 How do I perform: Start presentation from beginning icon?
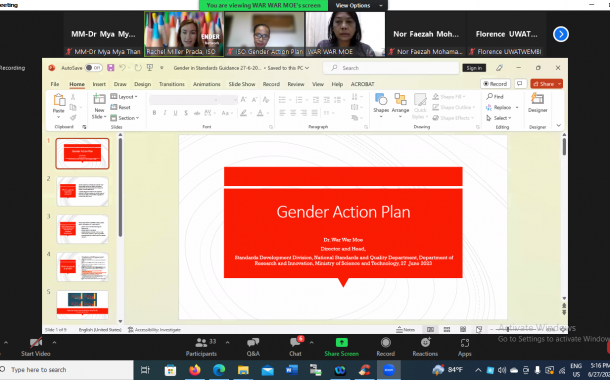[150, 68]
